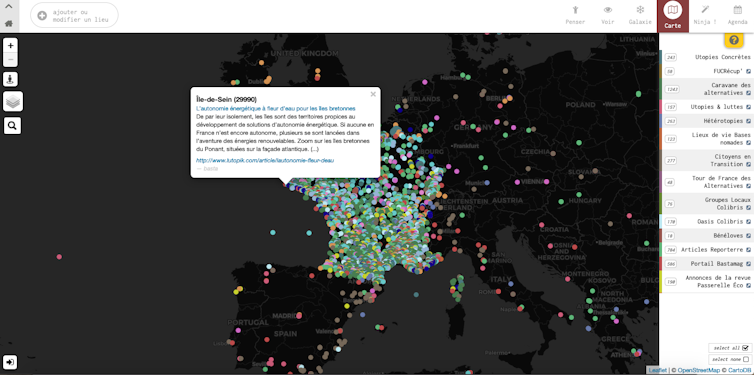
Task: Click the login arrow icon
Action: (x=11, y=362)
